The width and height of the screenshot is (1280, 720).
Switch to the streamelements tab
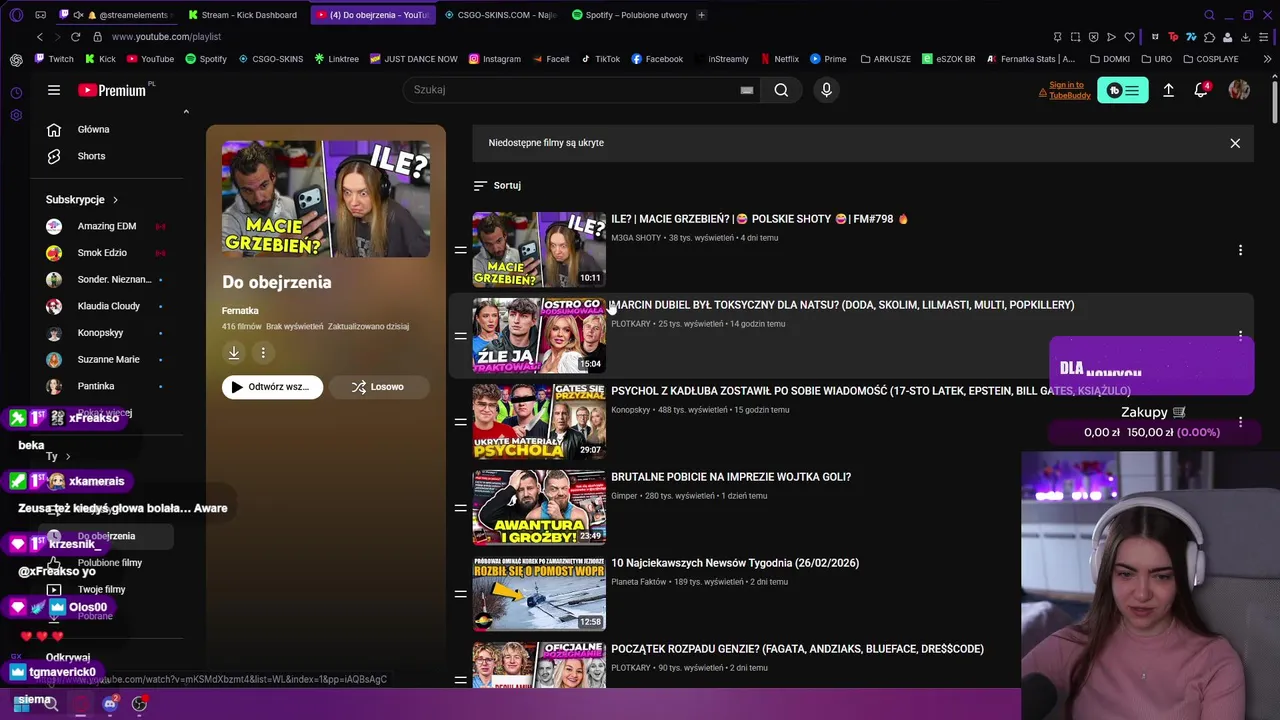118,15
